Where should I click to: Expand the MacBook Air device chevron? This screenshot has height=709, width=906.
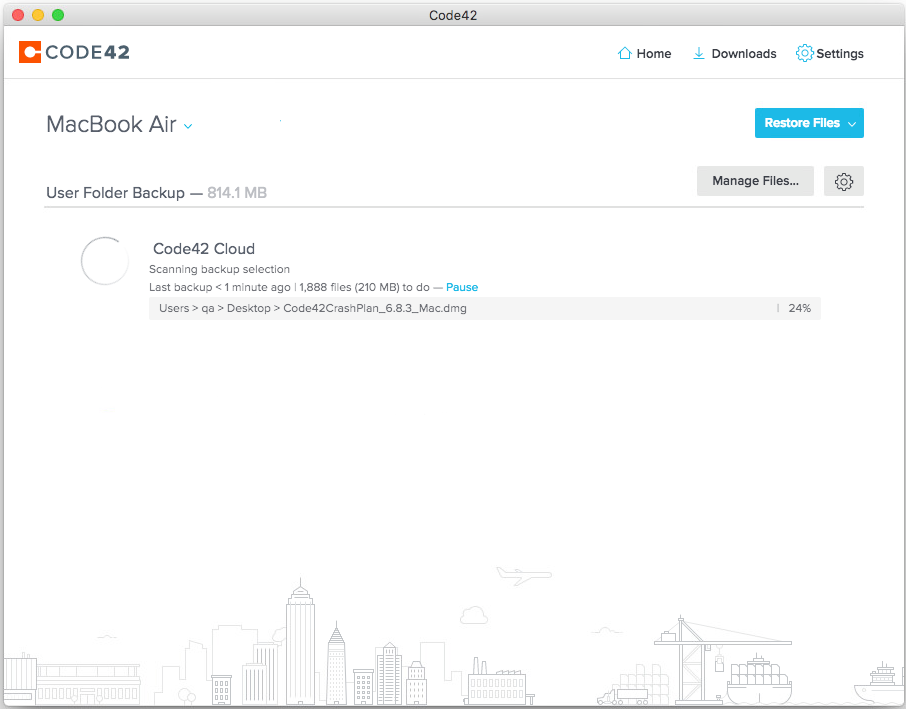pyautogui.click(x=188, y=126)
